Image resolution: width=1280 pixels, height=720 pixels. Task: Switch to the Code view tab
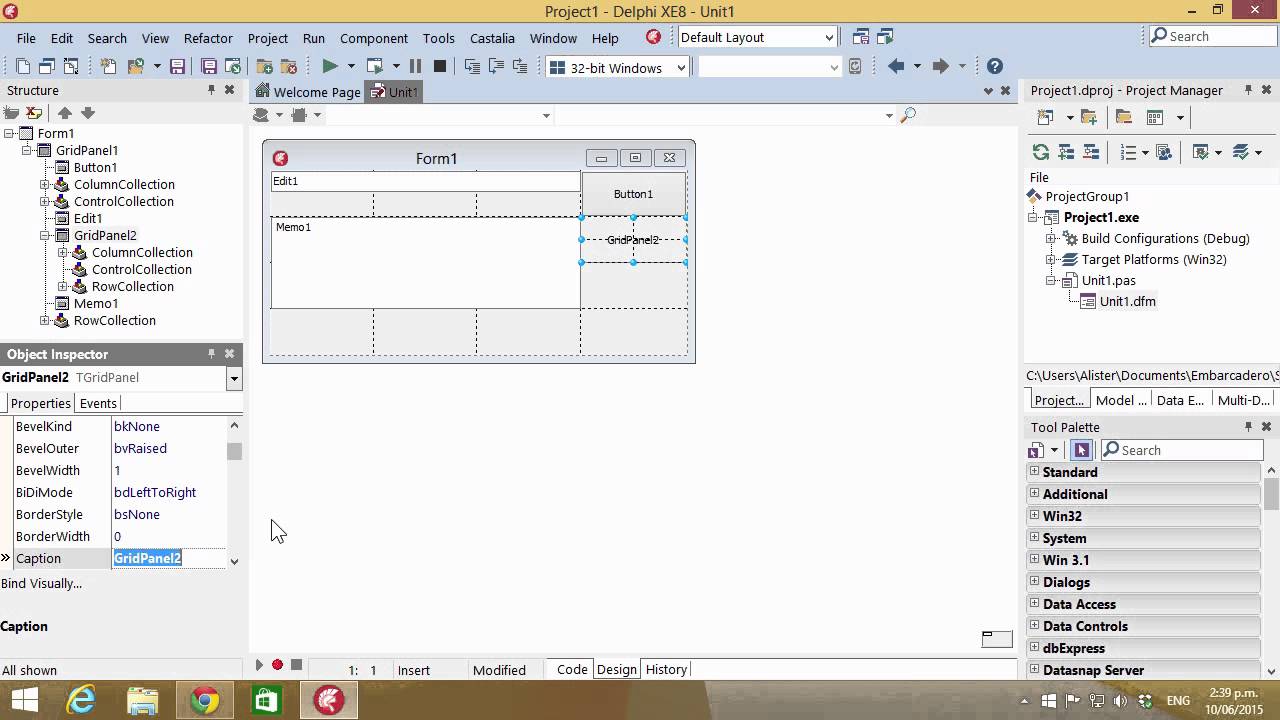(572, 670)
